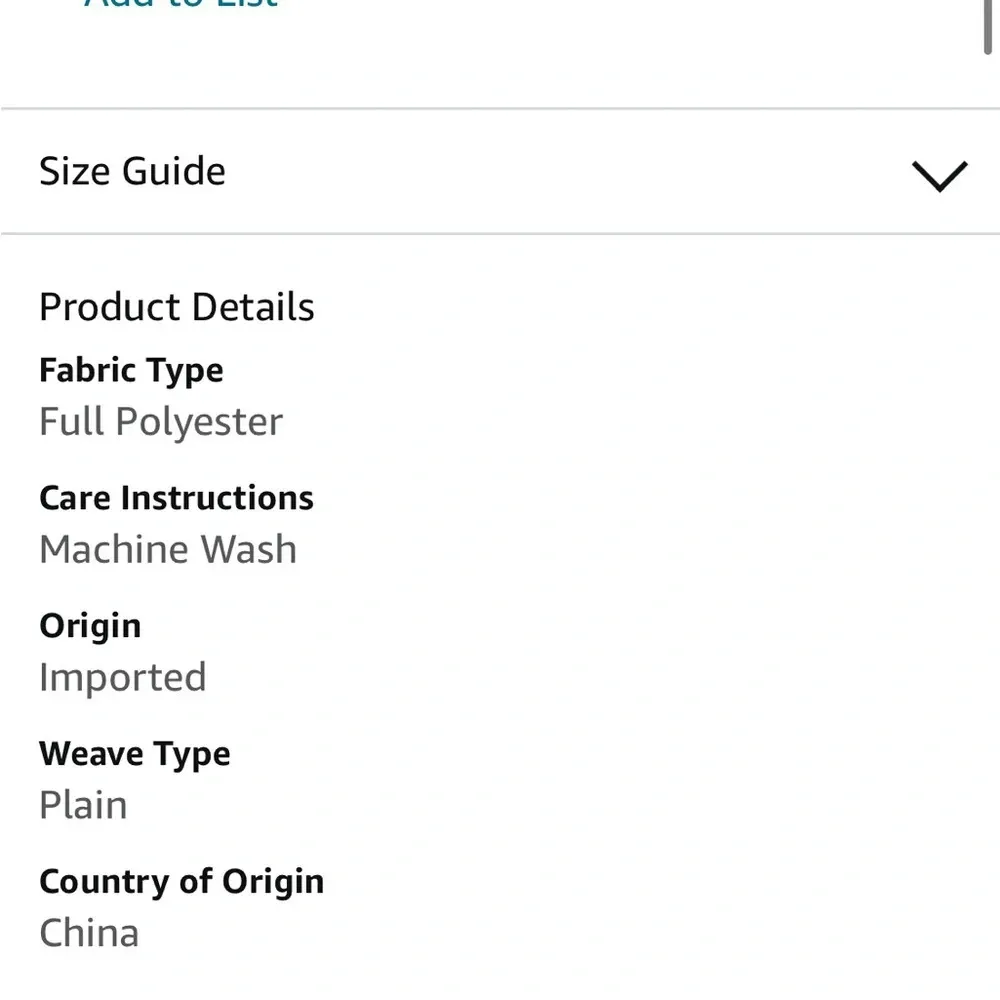Click the Country of Origin label
Image resolution: width=1000 pixels, height=1000 pixels.
[x=181, y=882]
